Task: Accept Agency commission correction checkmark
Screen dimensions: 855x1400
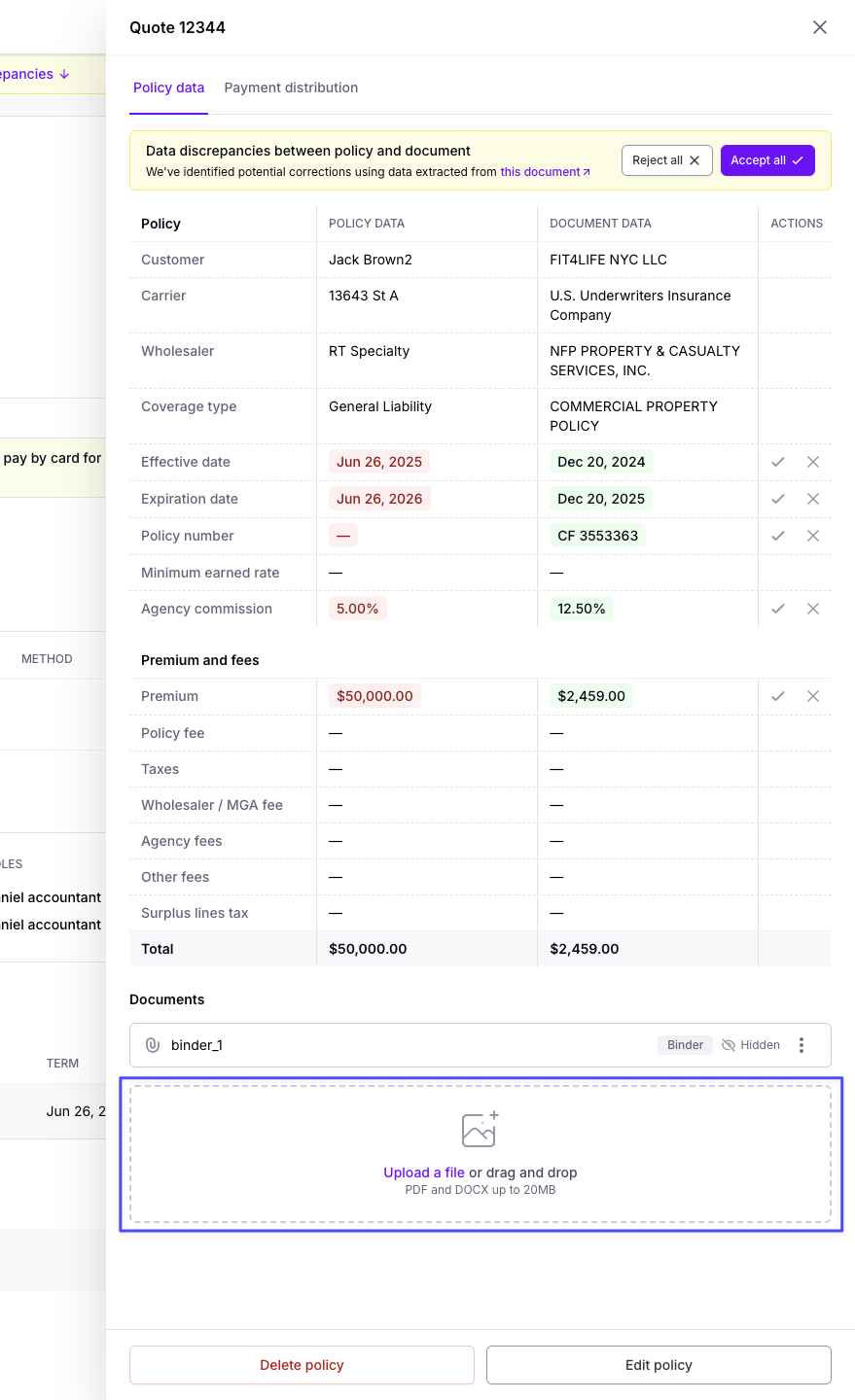Action: pos(778,609)
